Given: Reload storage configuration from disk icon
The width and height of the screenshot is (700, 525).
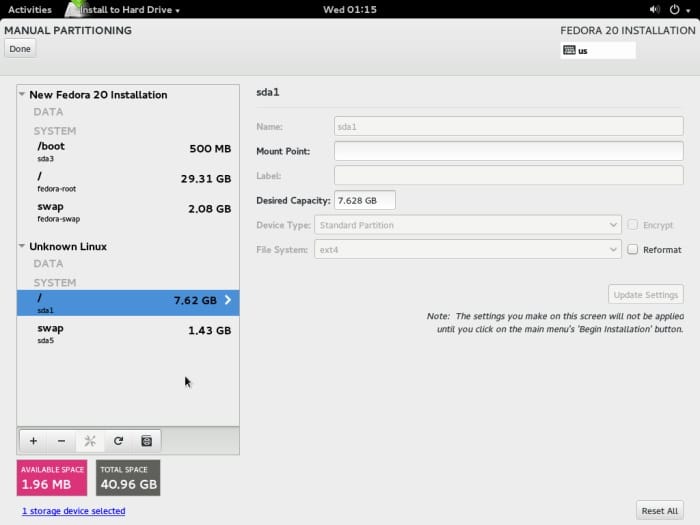Looking at the screenshot, I should 118,441.
